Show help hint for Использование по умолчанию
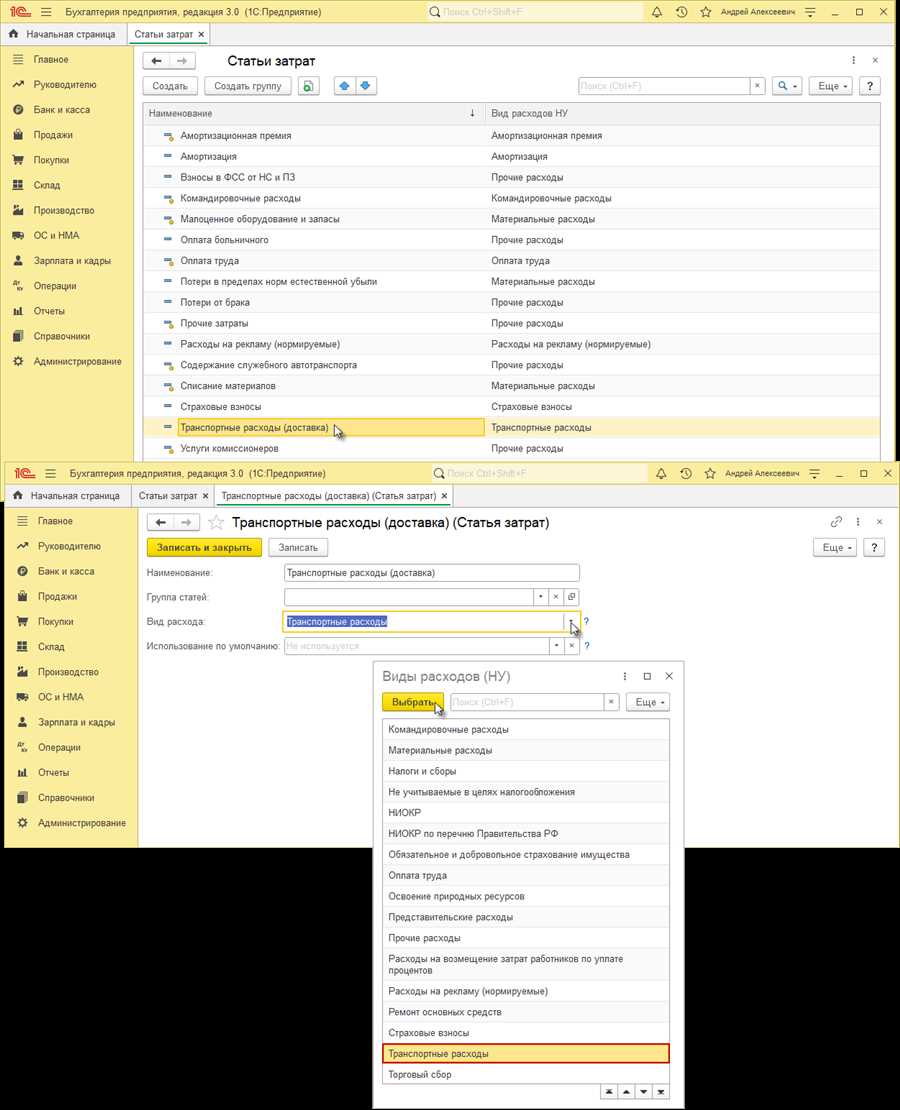The width and height of the screenshot is (900, 1110). [586, 646]
